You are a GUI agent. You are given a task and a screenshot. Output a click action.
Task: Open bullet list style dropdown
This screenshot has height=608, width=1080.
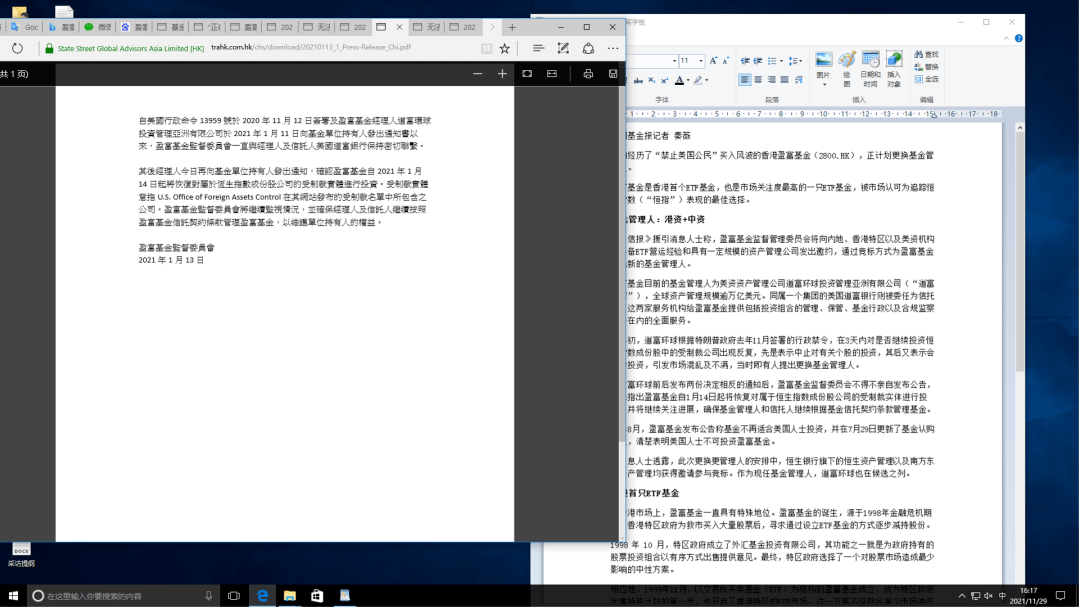point(781,61)
